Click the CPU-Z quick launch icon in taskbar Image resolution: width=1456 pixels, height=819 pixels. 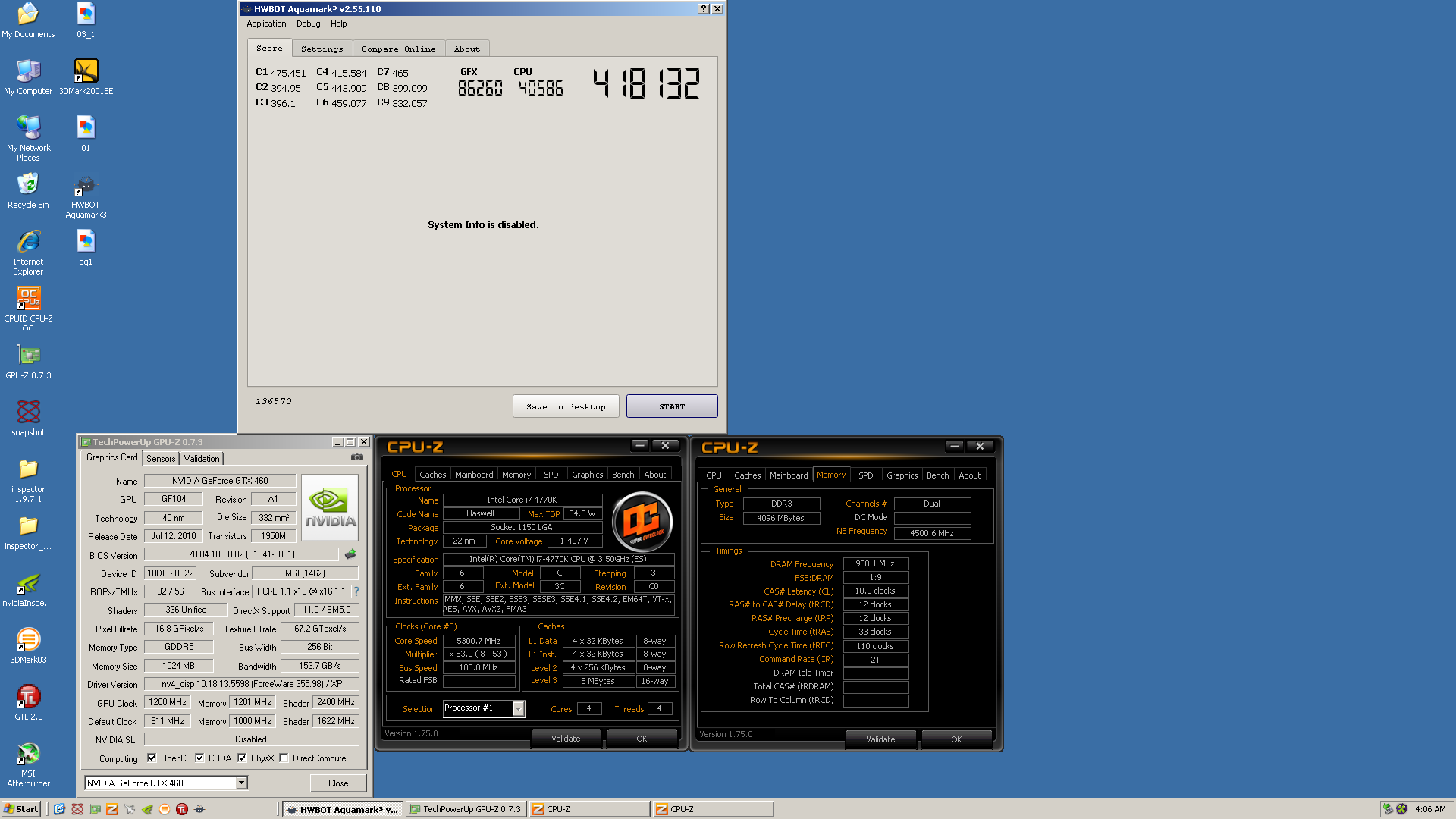click(x=112, y=809)
